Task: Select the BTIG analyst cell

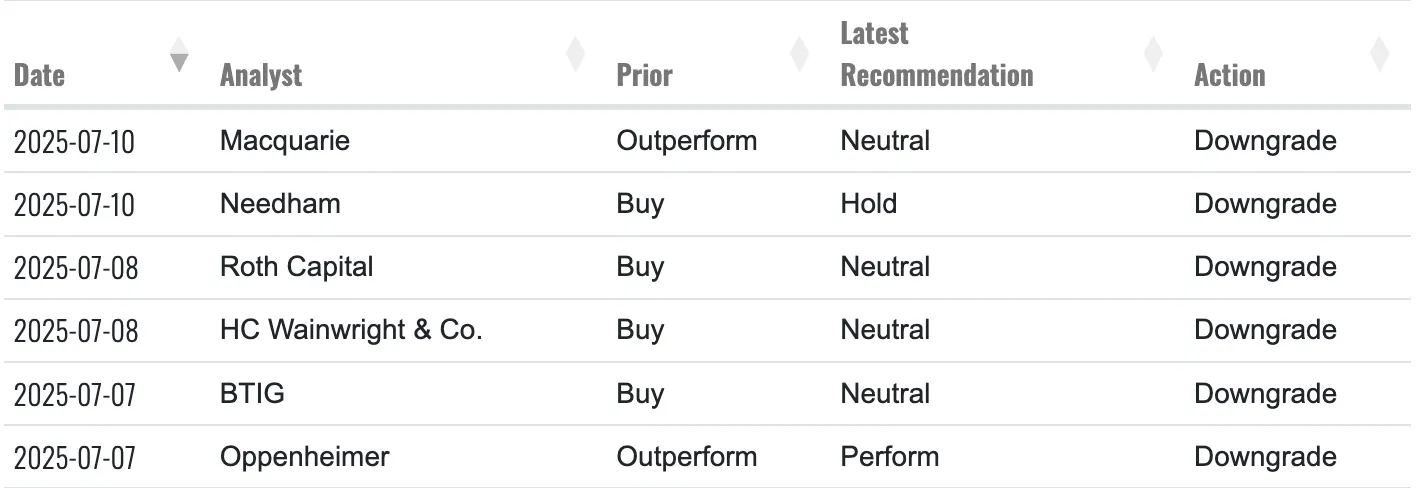Action: [252, 394]
